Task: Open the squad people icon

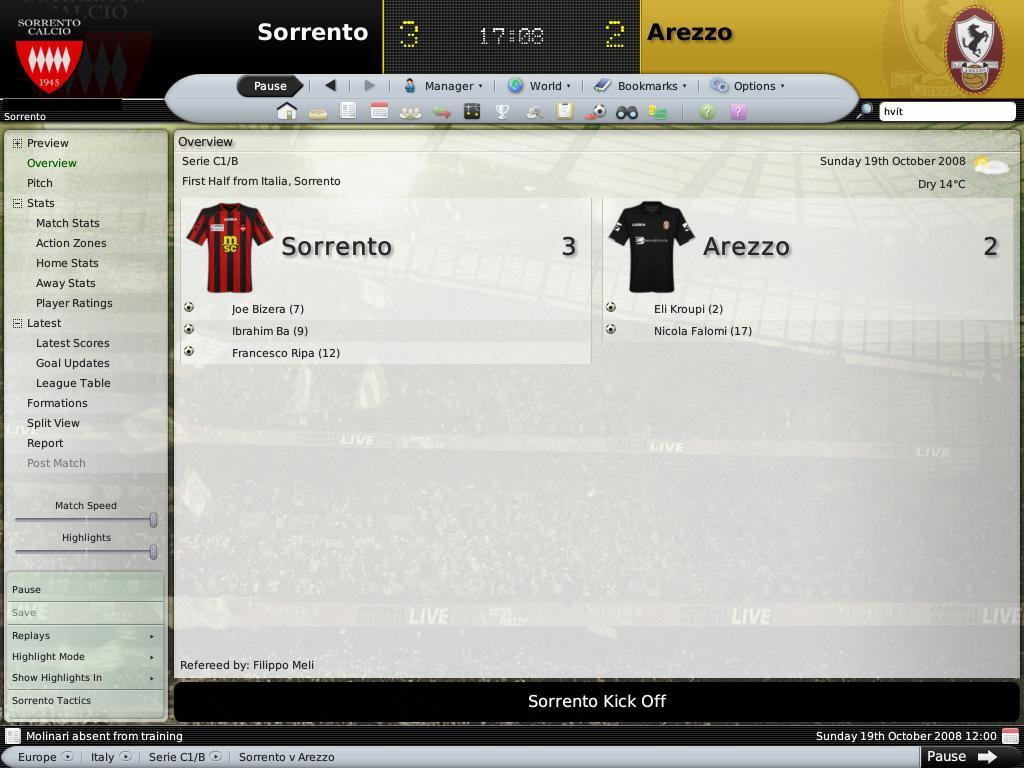Action: point(410,112)
